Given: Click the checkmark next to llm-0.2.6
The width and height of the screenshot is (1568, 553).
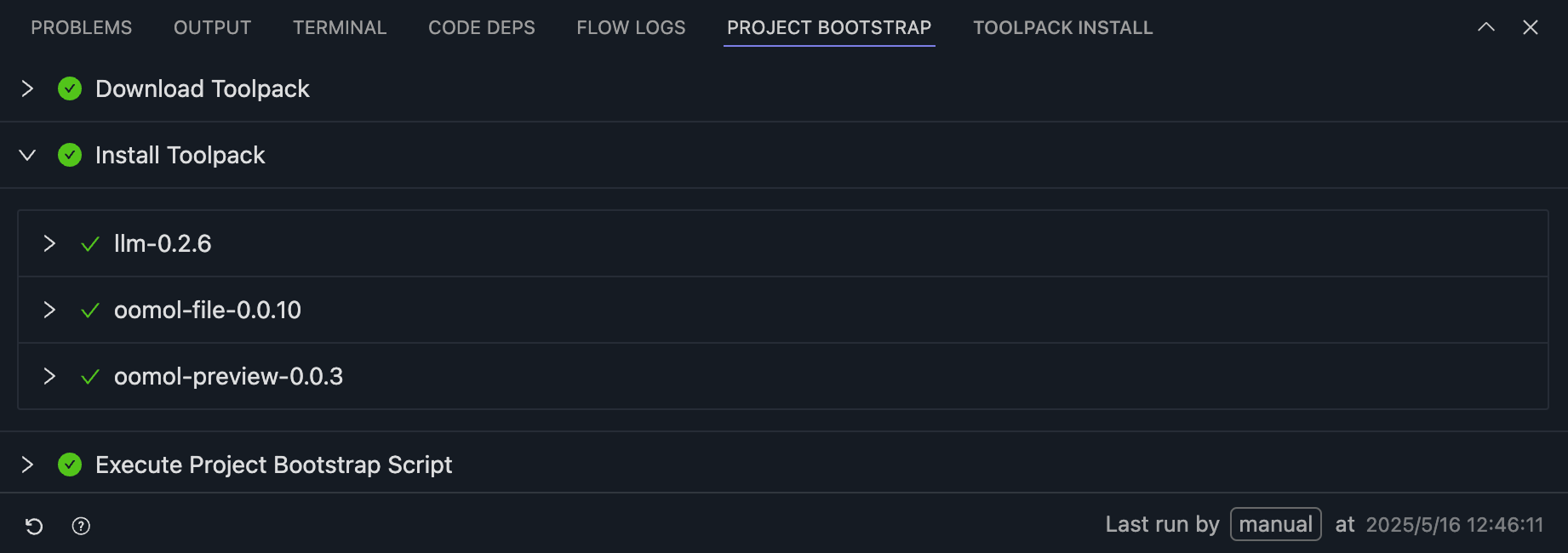Looking at the screenshot, I should pyautogui.click(x=90, y=244).
